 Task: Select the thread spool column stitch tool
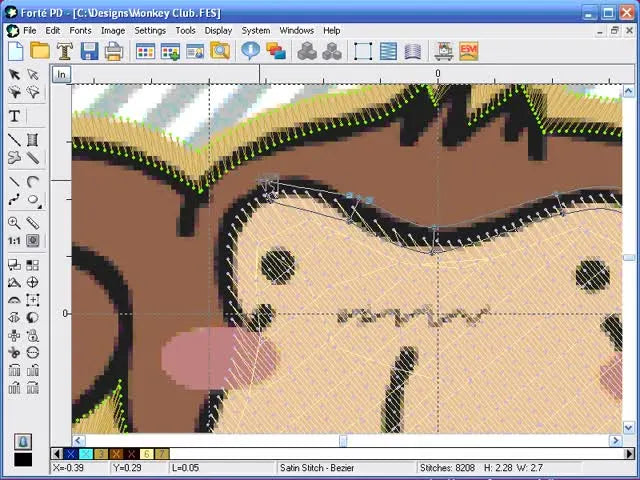point(33,140)
